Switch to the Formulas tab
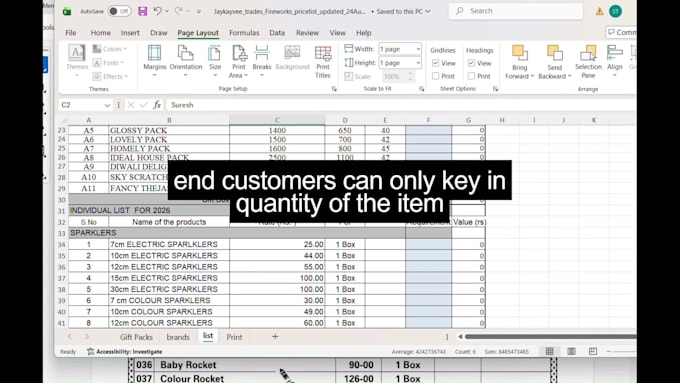Viewport: 680px width, 383px height. click(244, 33)
